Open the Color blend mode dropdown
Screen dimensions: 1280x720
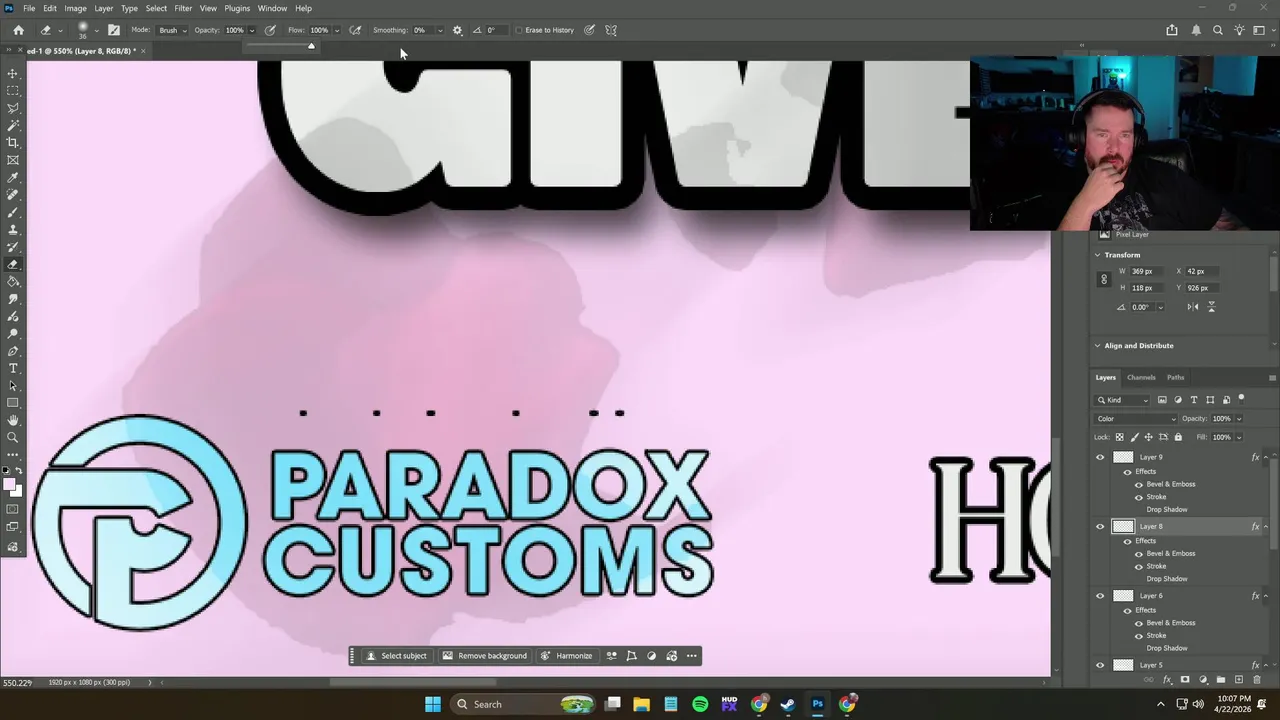point(1137,419)
